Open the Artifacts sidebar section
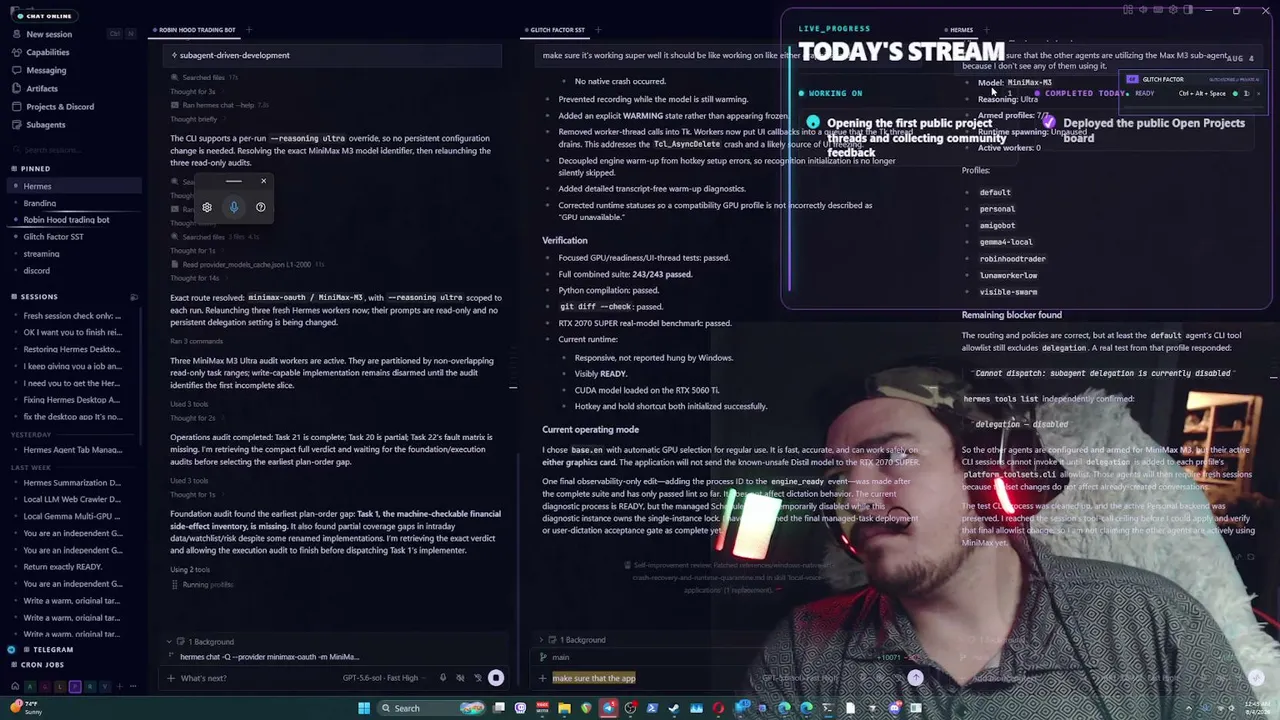Screen dimensions: 1280x720 pyautogui.click(x=72, y=88)
